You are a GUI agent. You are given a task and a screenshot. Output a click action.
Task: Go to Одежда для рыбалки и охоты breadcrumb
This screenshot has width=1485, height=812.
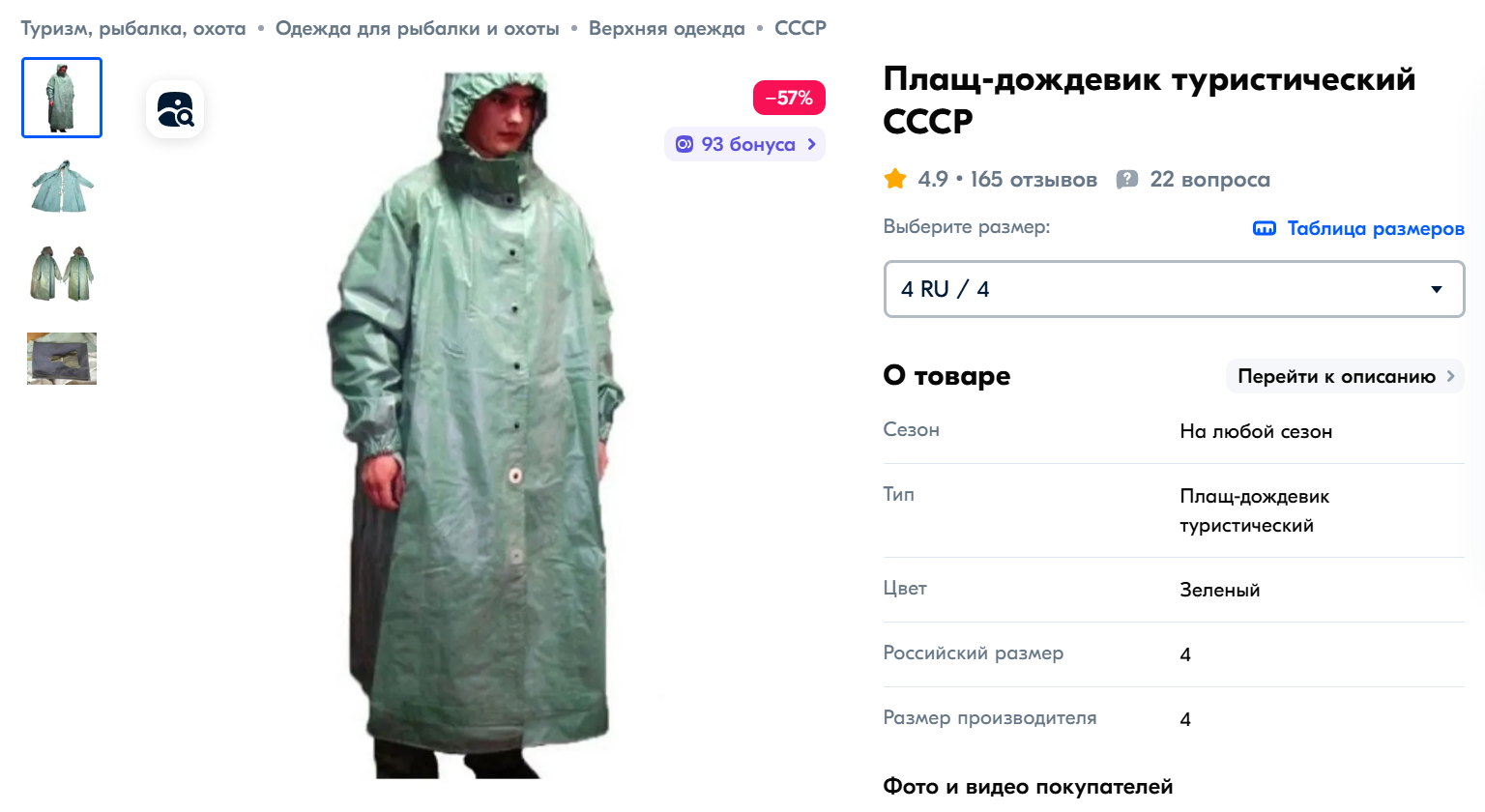(x=418, y=29)
